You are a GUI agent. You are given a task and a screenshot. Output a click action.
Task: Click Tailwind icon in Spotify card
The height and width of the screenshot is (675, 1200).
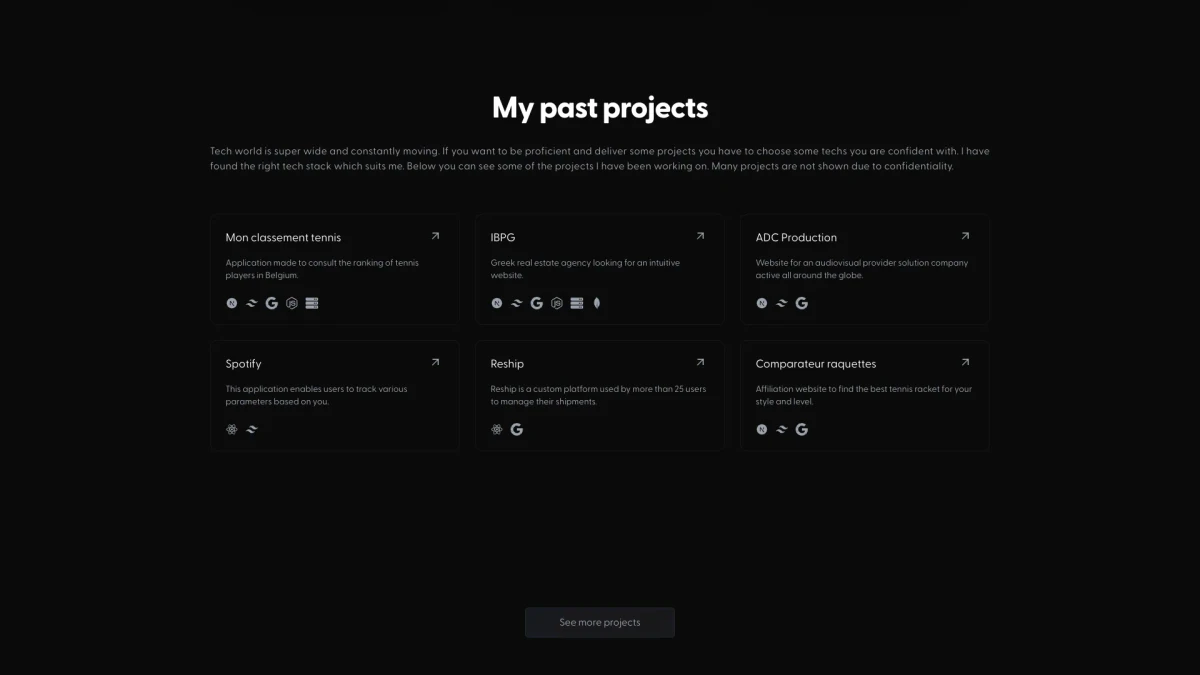point(252,429)
